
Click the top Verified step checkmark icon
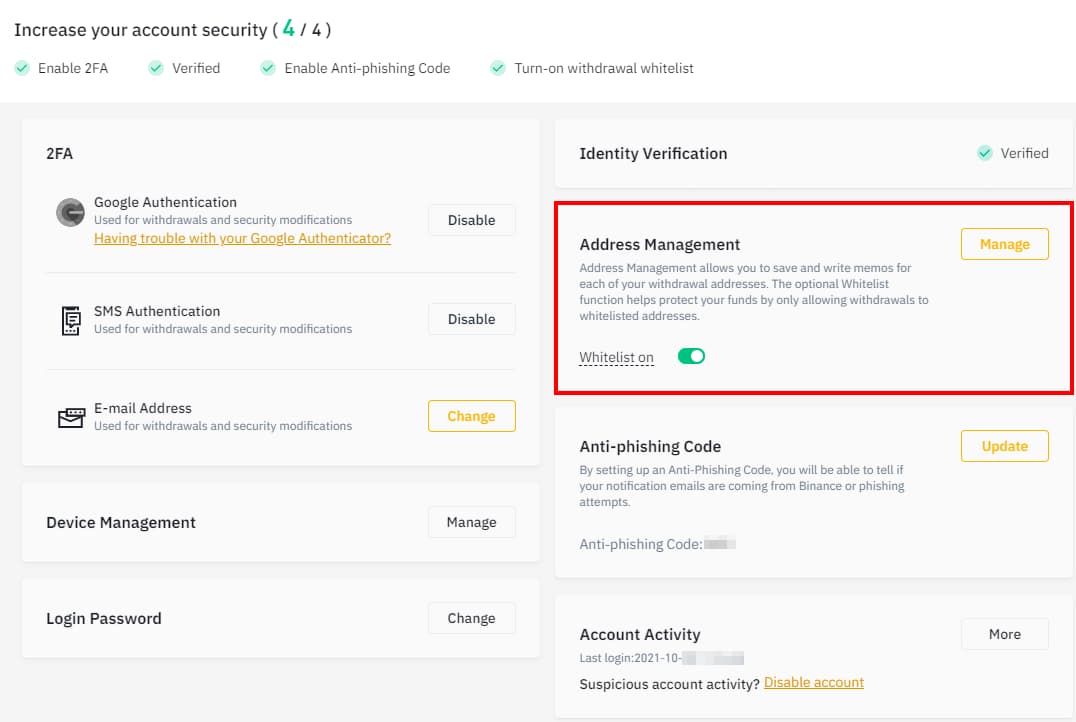point(155,69)
